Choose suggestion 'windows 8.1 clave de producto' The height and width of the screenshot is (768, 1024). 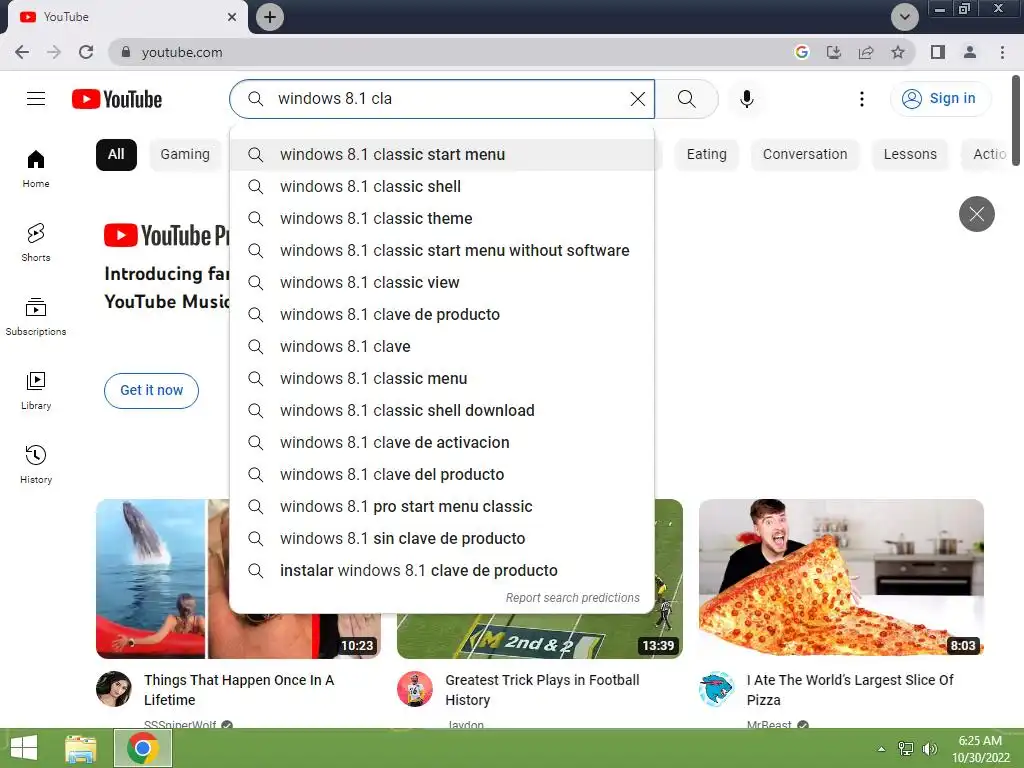(x=442, y=315)
